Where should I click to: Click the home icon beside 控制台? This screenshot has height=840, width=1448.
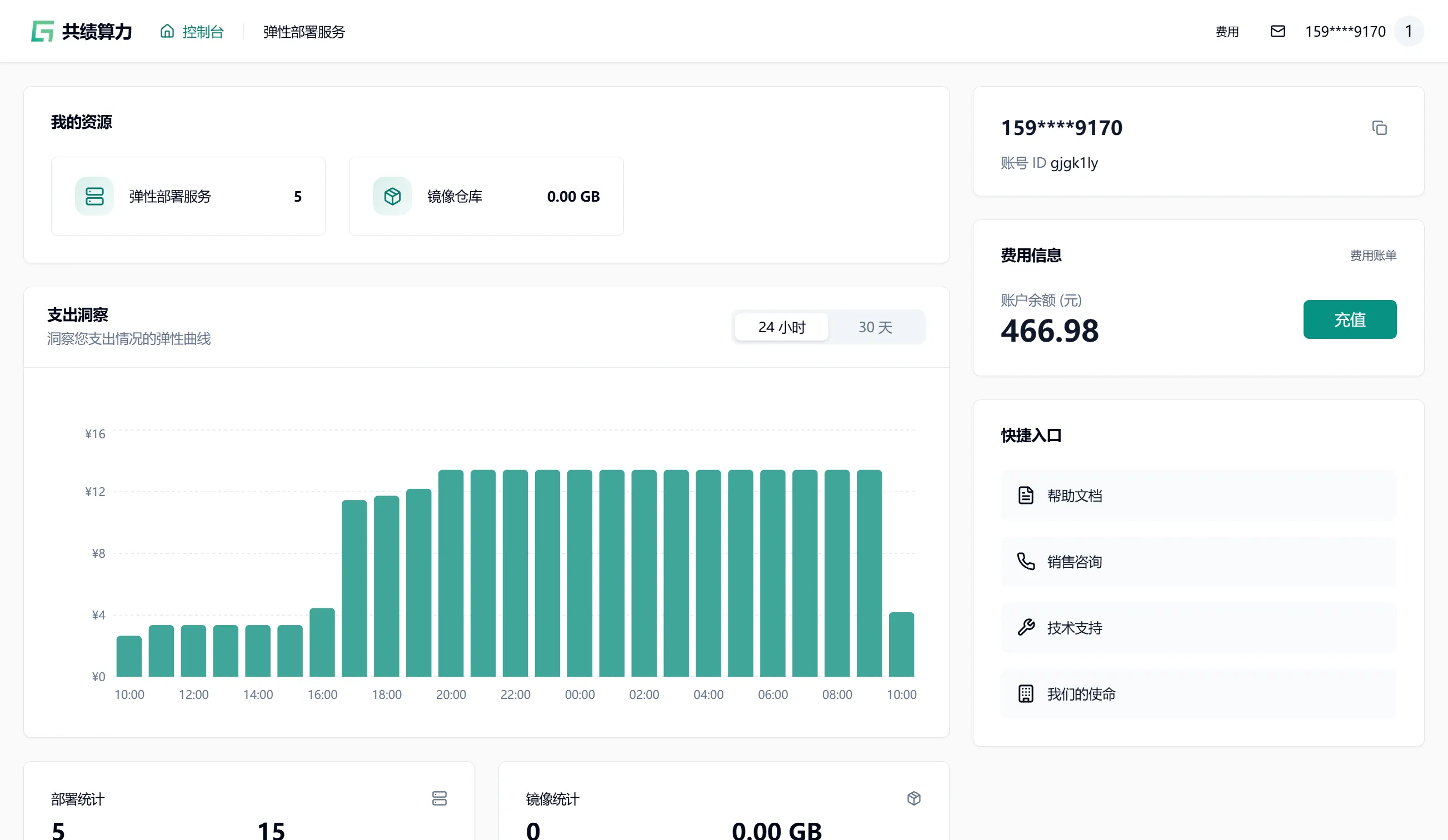coord(167,31)
